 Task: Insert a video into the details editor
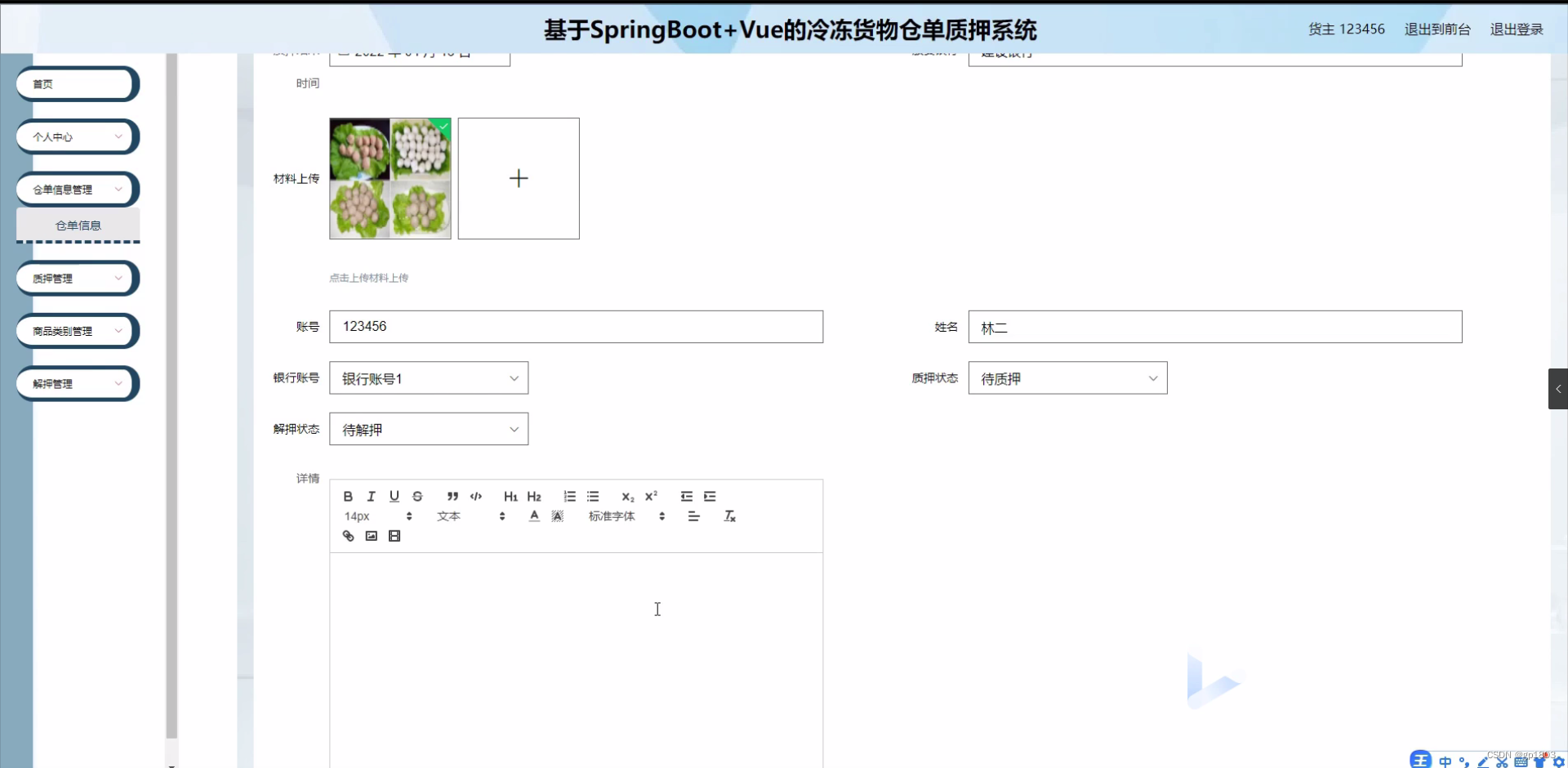(x=395, y=535)
